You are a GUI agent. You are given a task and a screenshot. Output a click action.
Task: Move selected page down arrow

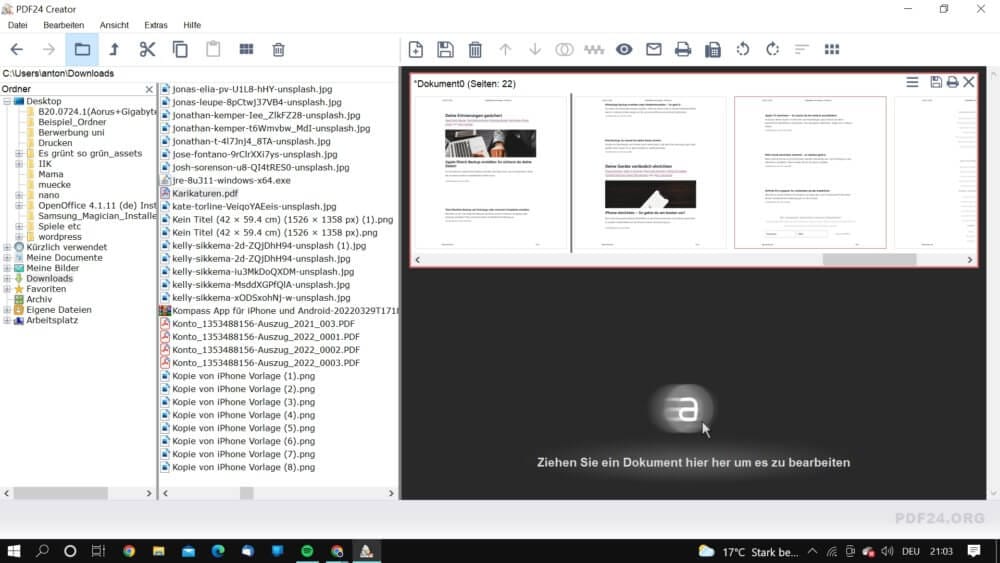pyautogui.click(x=535, y=49)
